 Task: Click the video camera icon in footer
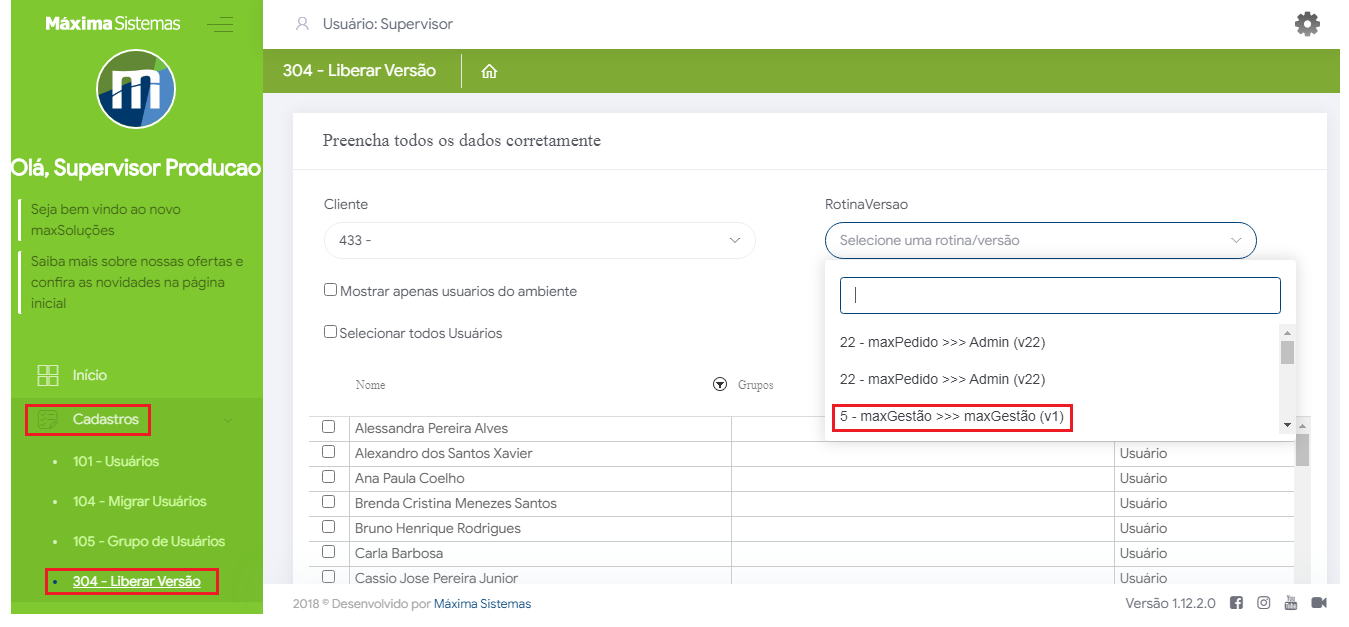[x=1319, y=603]
